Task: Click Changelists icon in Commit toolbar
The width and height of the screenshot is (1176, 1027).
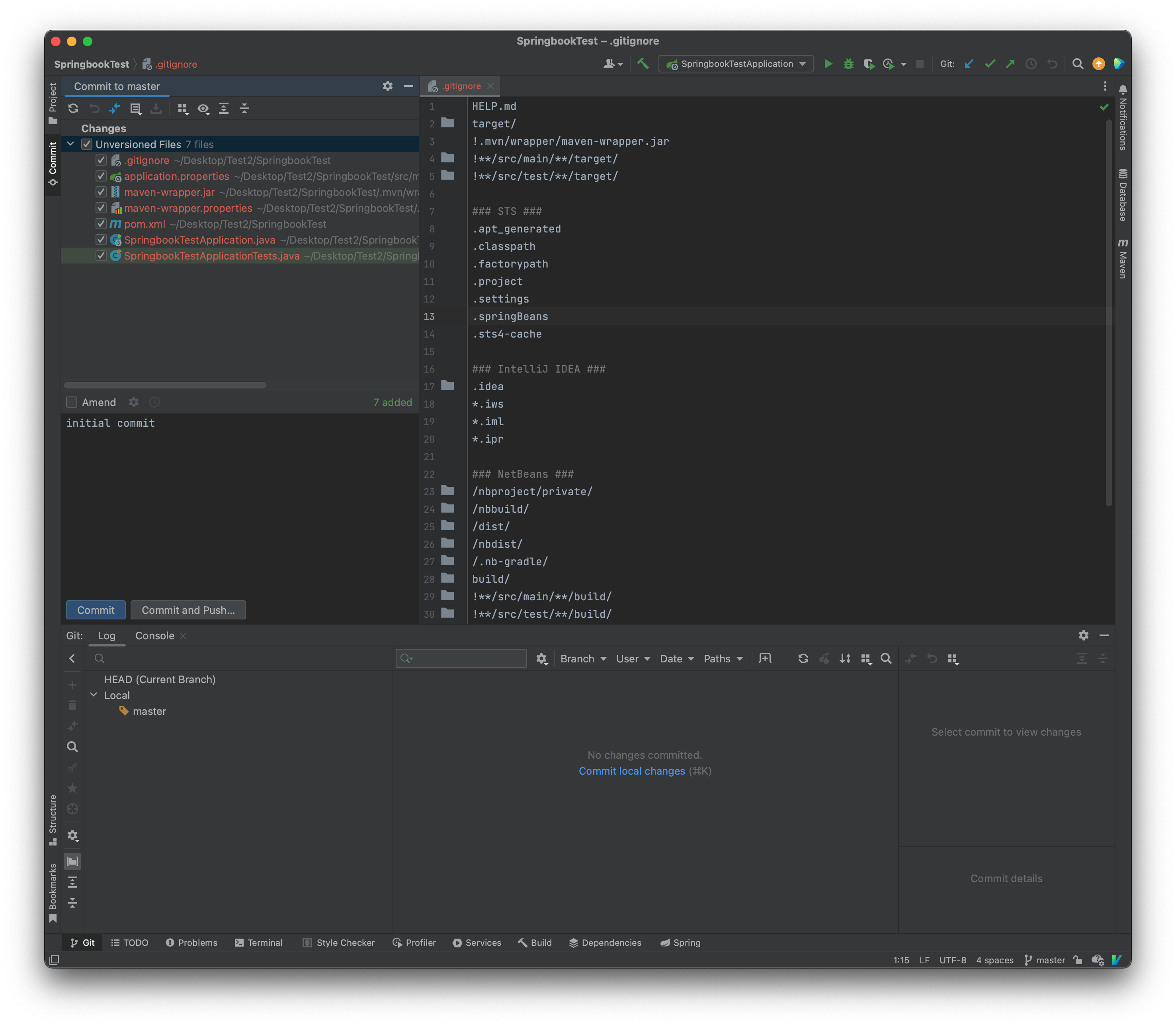Action: [136, 108]
